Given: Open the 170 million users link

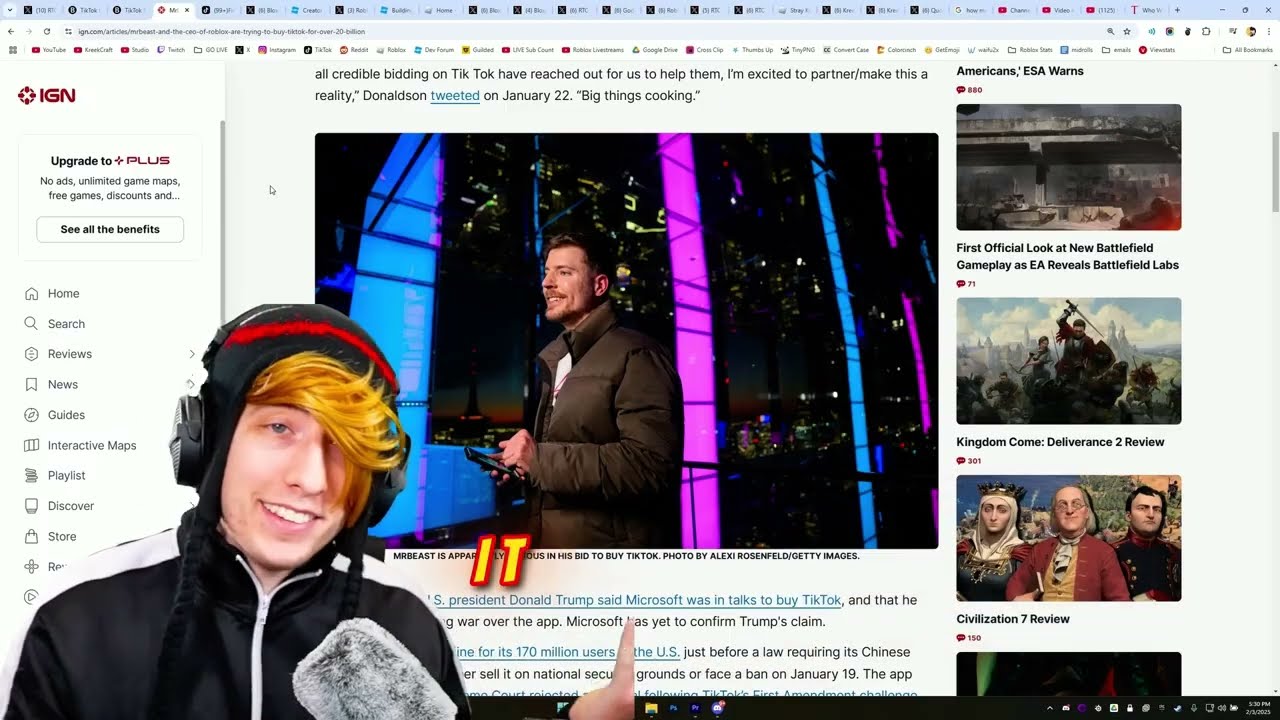Looking at the screenshot, I should [x=567, y=652].
